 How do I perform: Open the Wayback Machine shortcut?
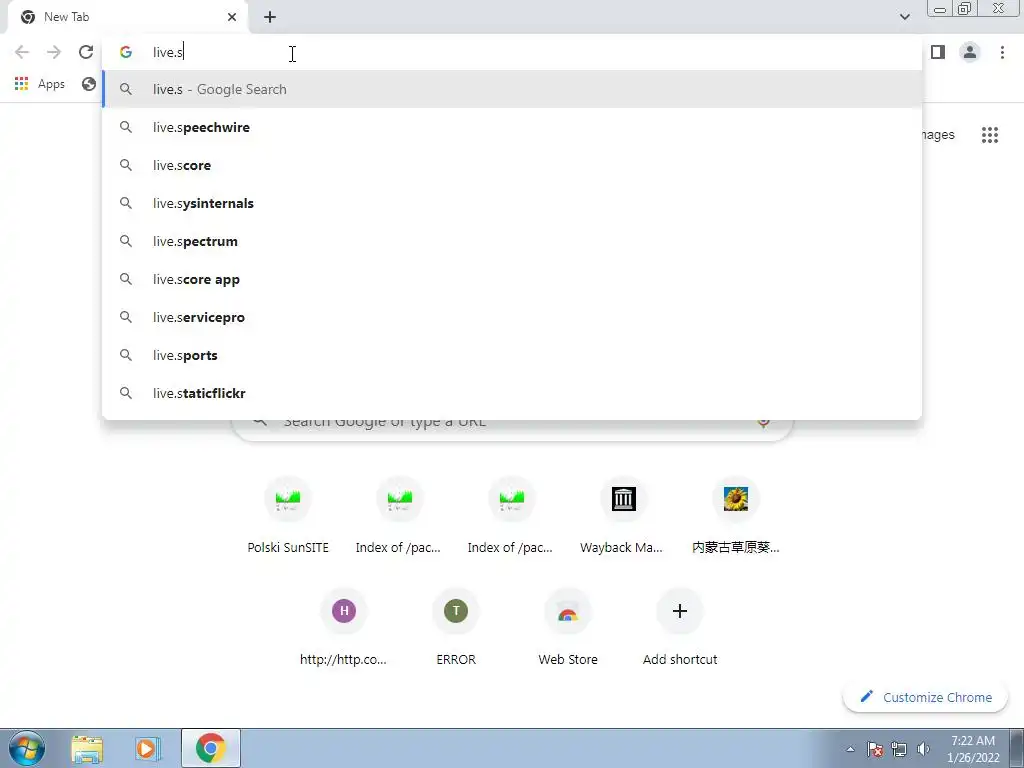[x=624, y=516]
